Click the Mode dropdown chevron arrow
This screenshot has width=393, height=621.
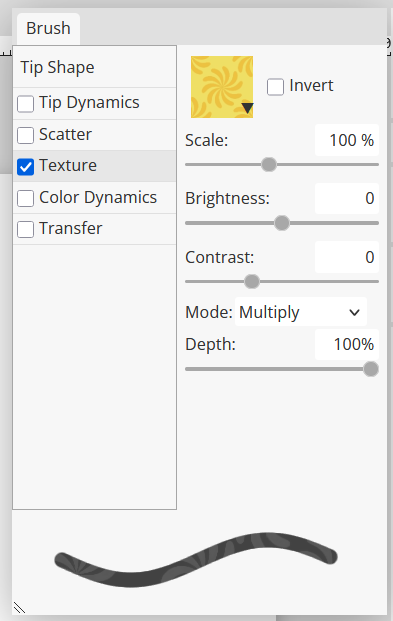tap(355, 312)
